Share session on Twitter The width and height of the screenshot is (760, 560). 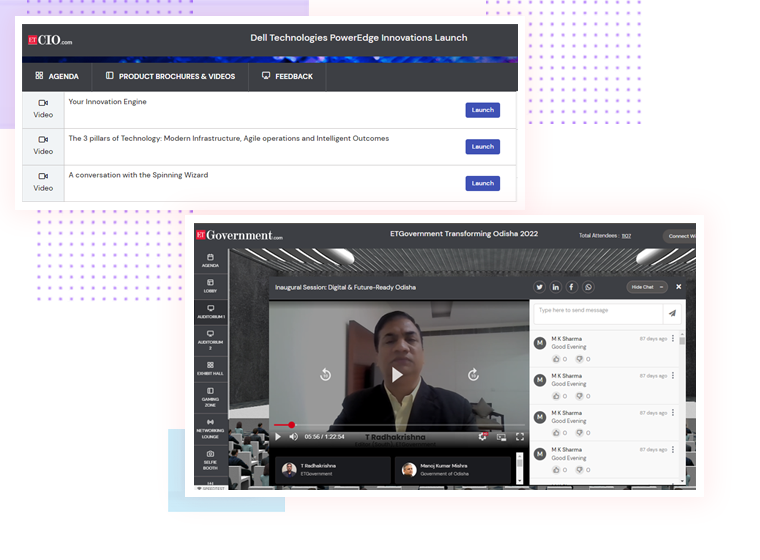540,287
